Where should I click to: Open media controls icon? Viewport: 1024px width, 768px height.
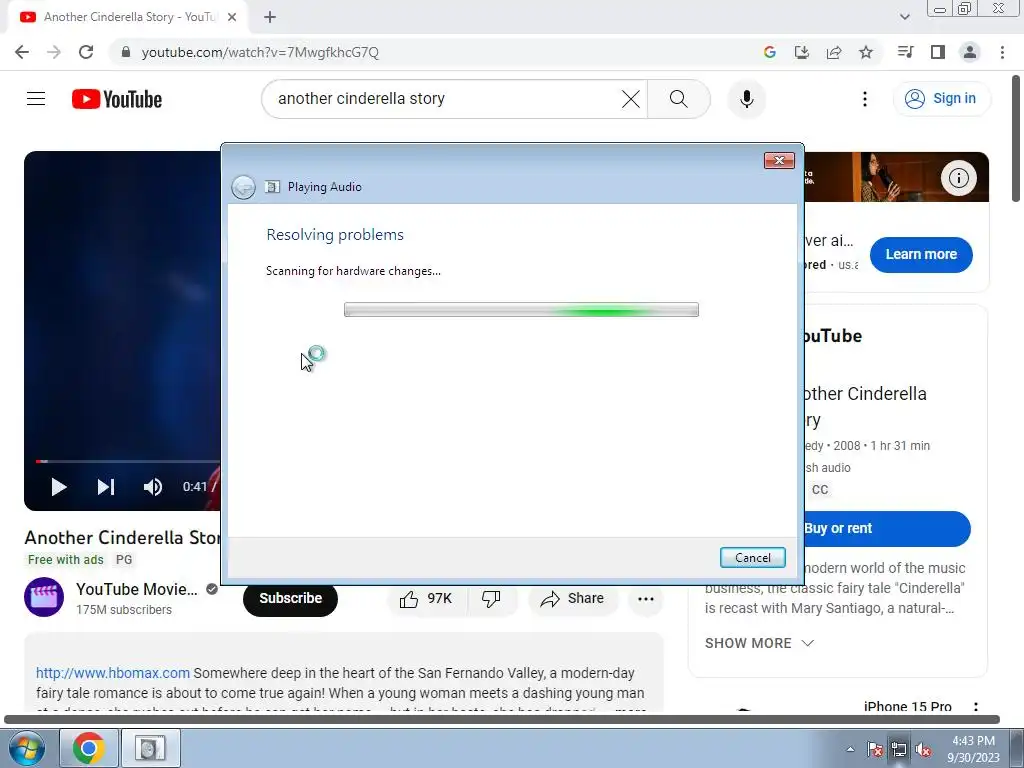905,52
